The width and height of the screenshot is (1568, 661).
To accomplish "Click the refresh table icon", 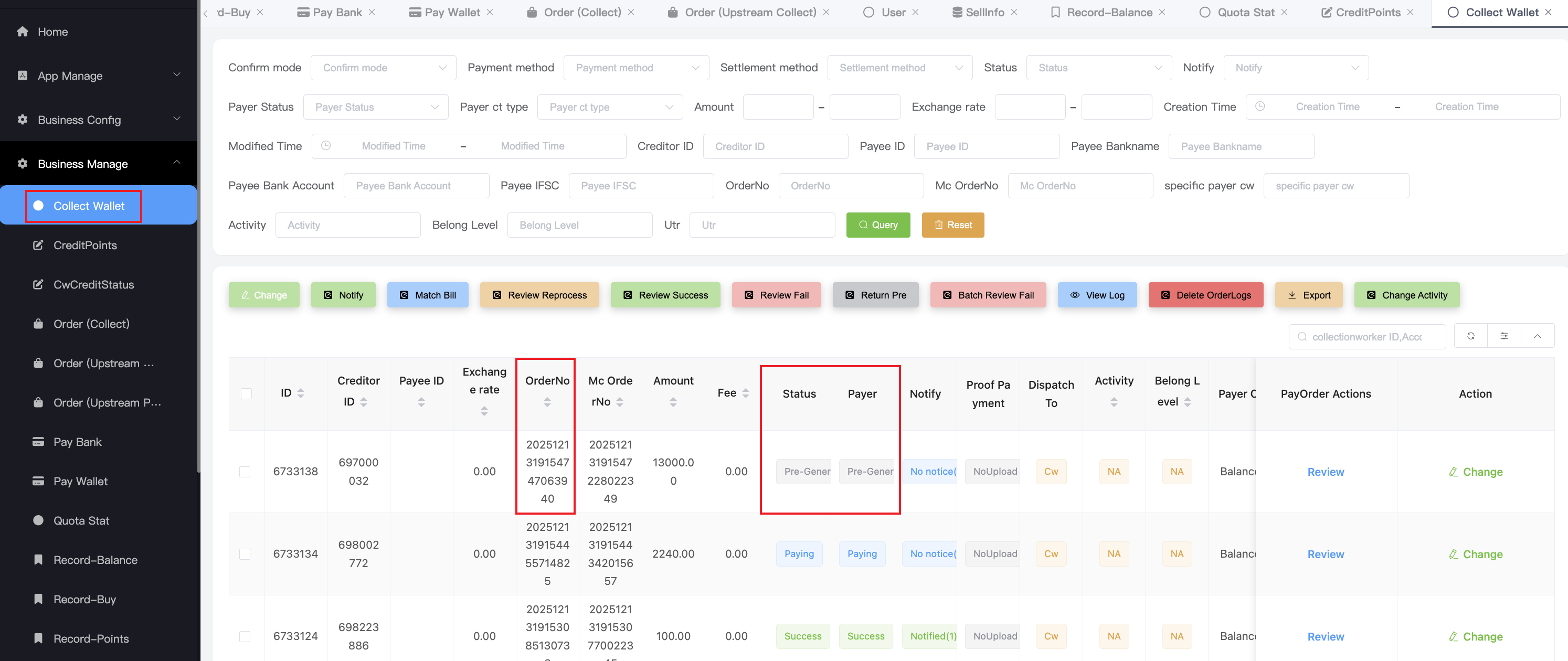I will click(x=1470, y=336).
